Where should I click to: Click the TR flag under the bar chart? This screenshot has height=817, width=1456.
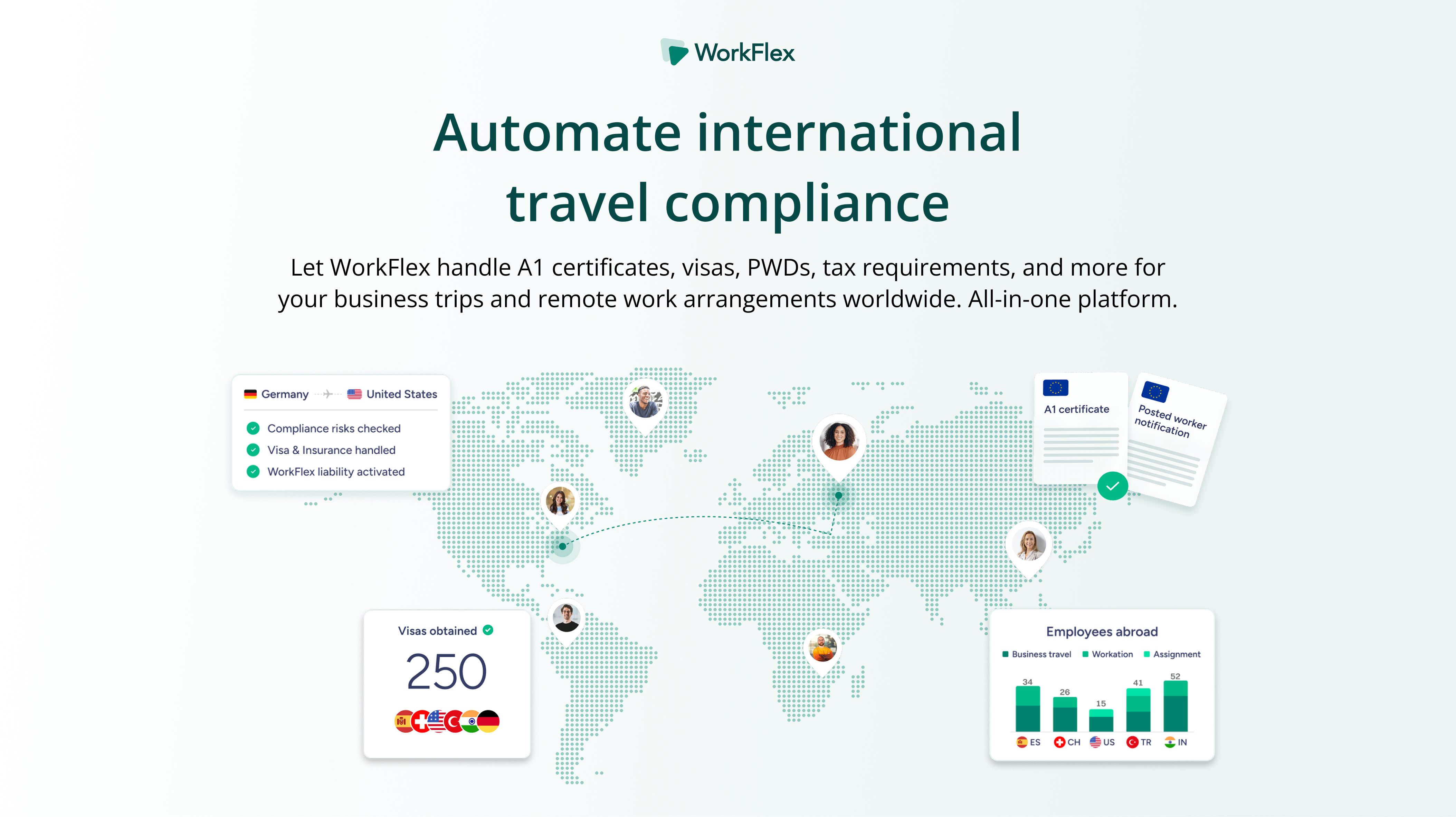(x=1132, y=742)
